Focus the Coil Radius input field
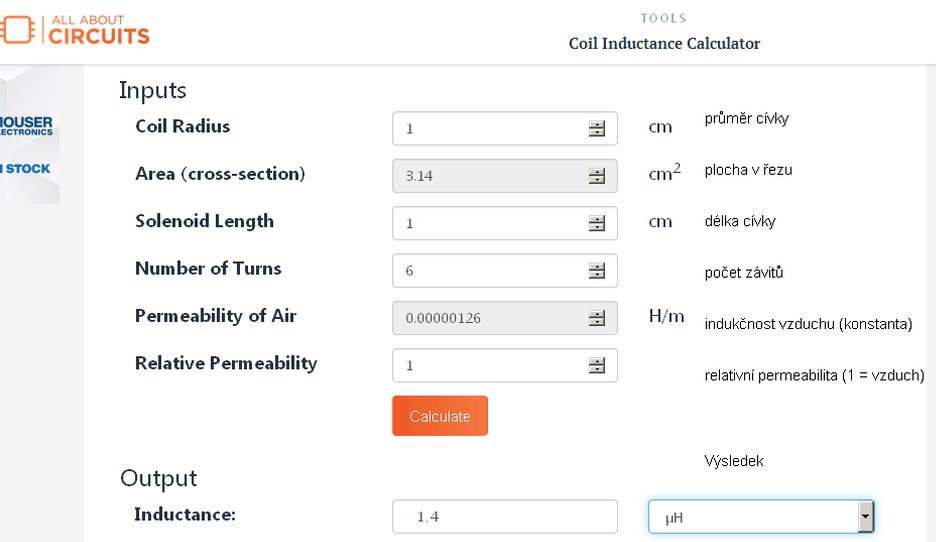This screenshot has height=542, width=936. click(504, 128)
